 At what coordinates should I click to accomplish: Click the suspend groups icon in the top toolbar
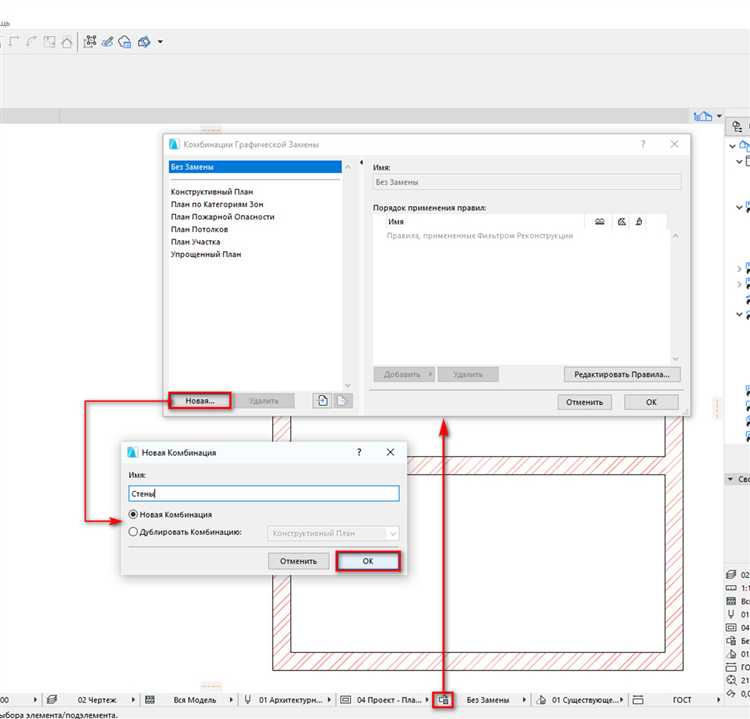click(x=89, y=42)
